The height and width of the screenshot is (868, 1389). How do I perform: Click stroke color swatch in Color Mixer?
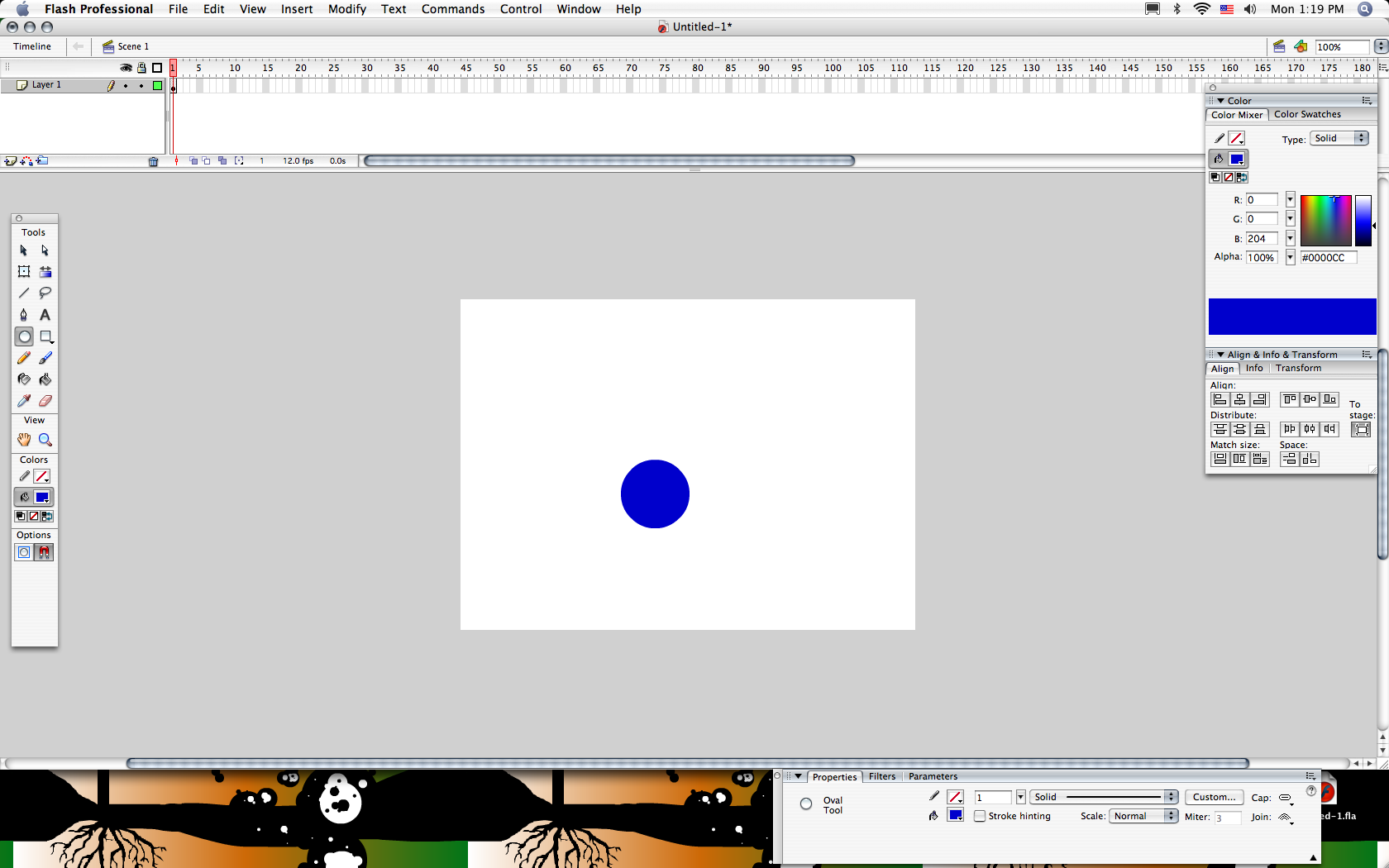pos(1236,139)
